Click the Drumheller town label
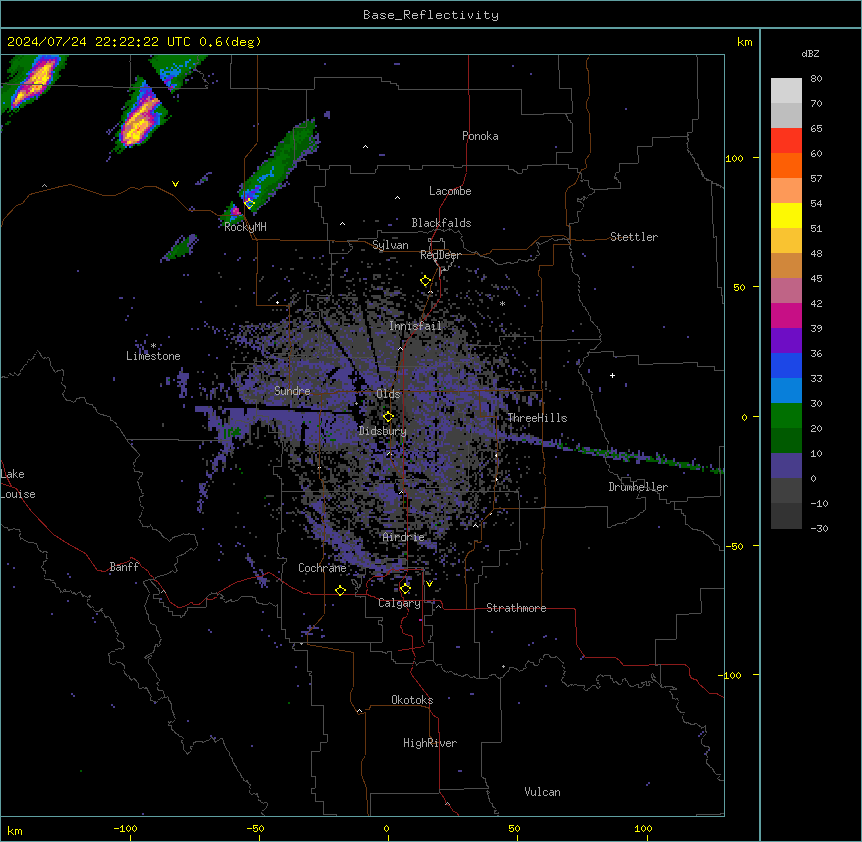 point(638,487)
